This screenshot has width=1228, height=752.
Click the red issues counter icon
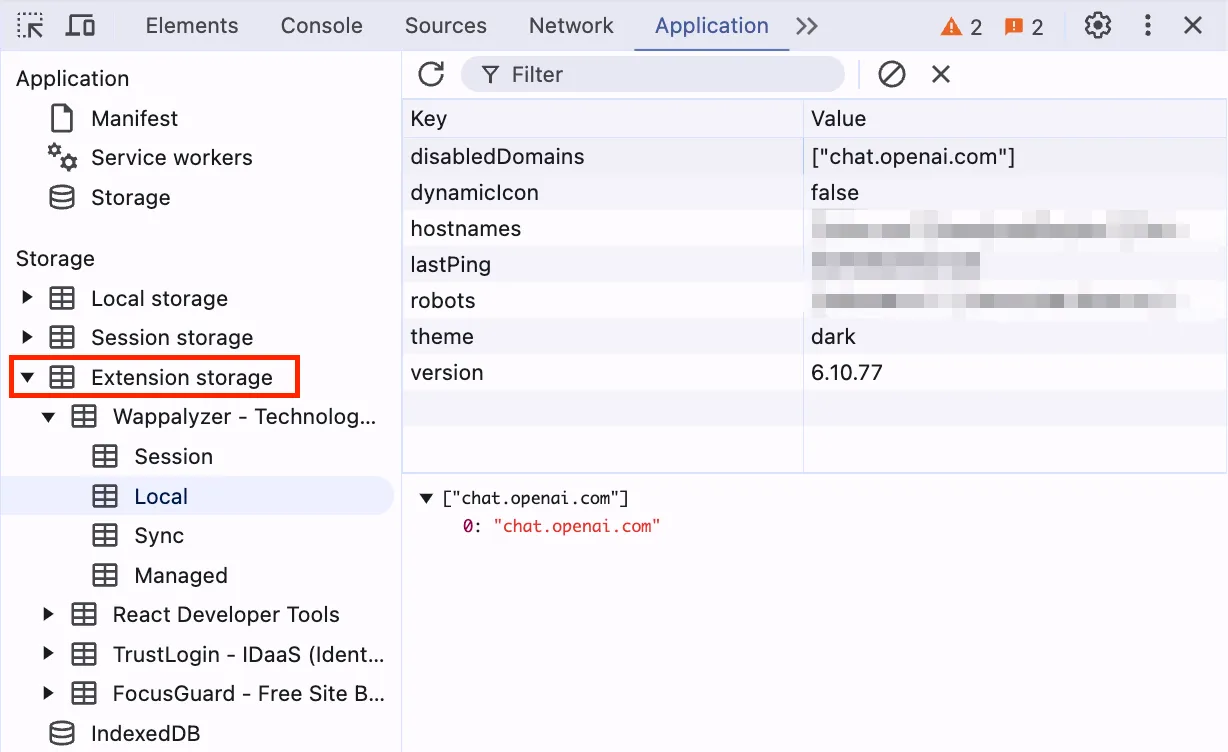[1024, 27]
